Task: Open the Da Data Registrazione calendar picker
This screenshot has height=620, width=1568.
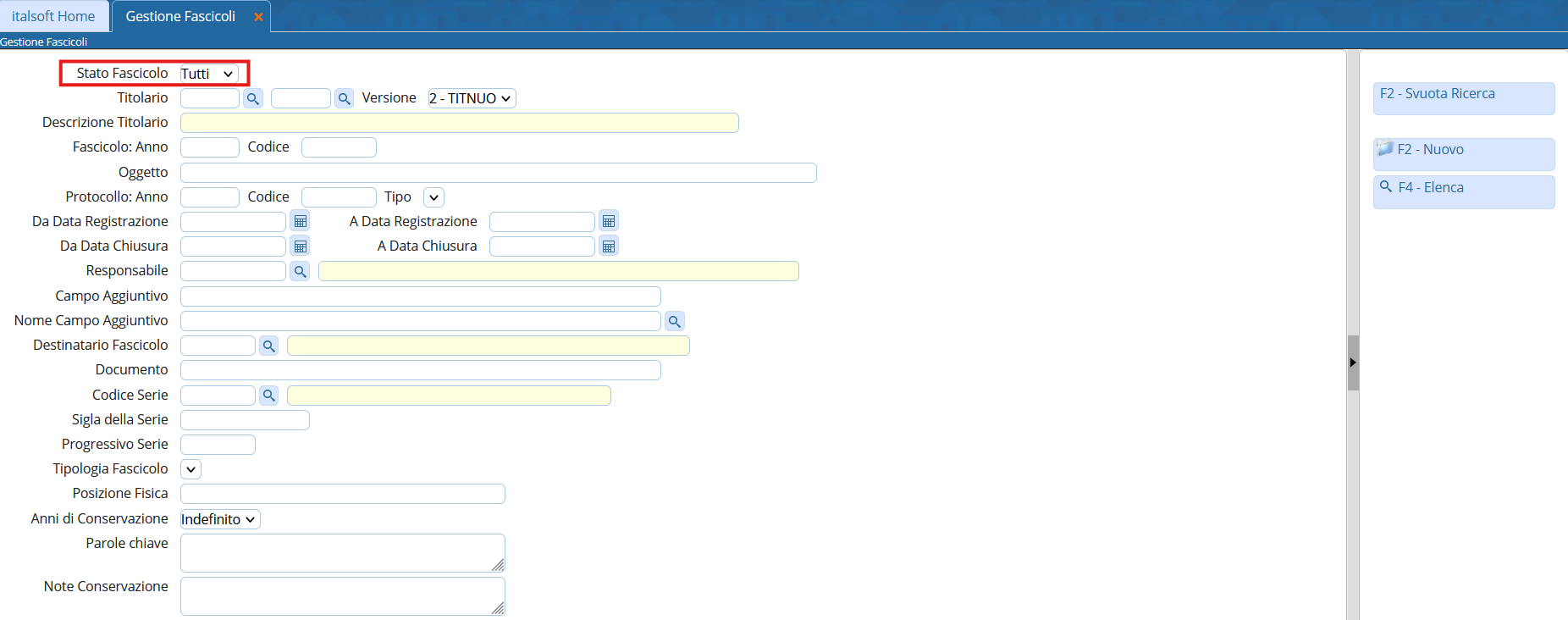Action: point(300,221)
